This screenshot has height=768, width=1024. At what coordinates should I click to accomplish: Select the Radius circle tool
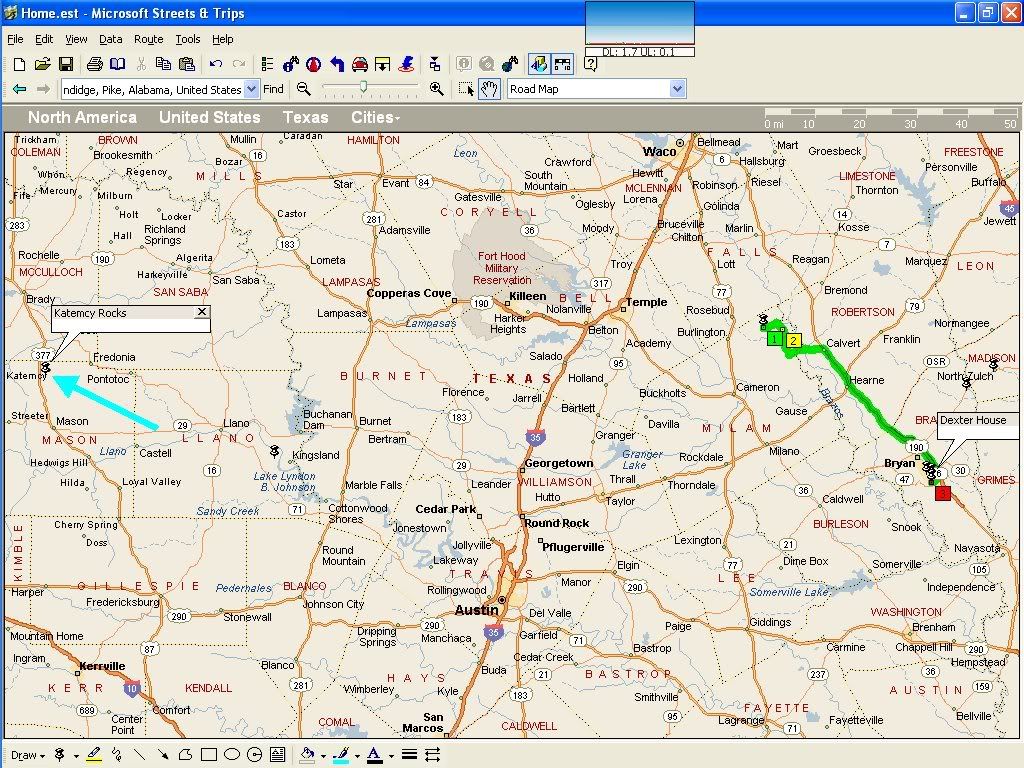coord(255,755)
